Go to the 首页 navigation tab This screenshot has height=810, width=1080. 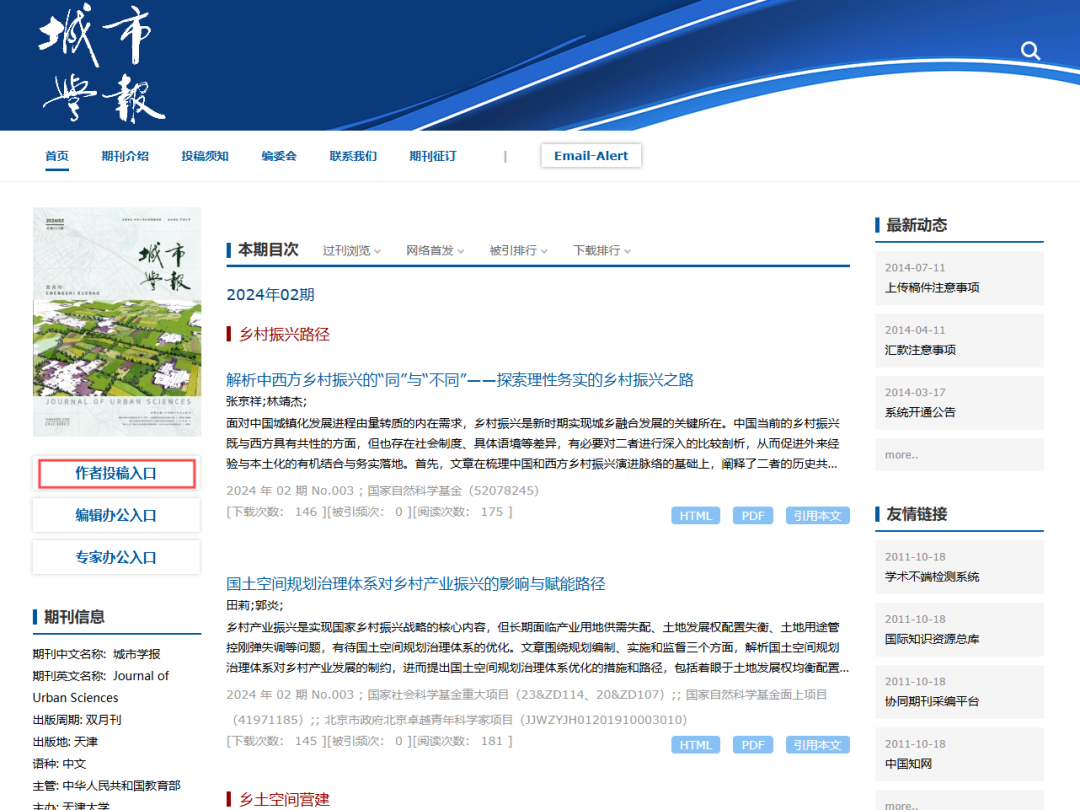[x=57, y=156]
